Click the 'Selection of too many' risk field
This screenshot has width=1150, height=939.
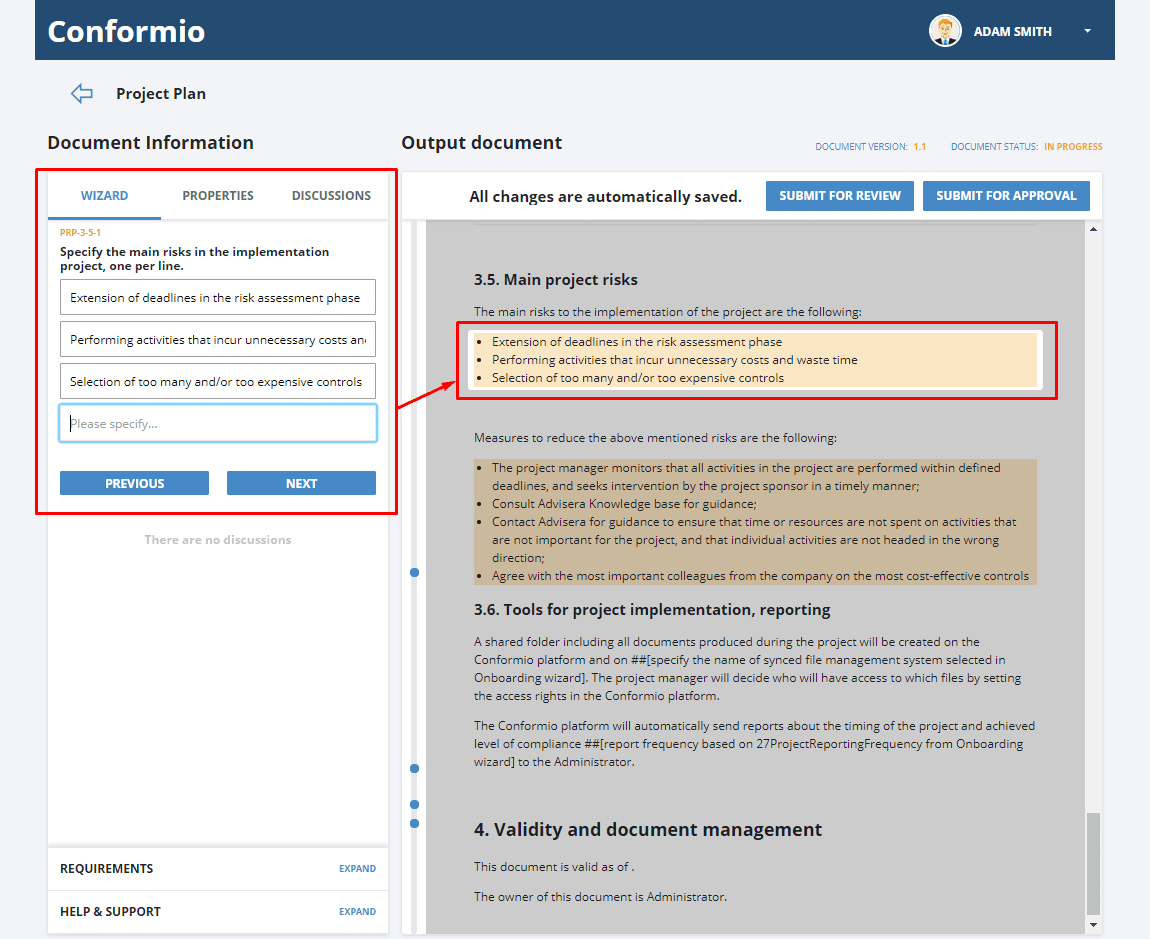[218, 381]
